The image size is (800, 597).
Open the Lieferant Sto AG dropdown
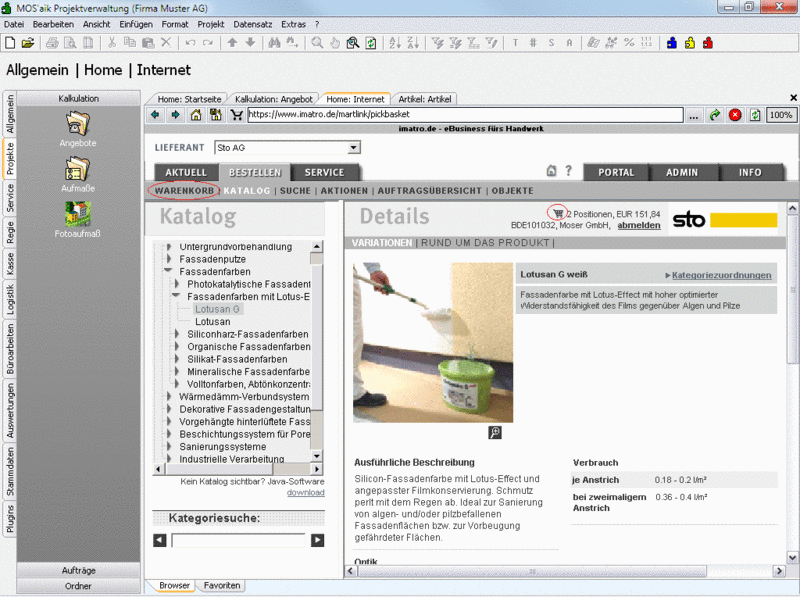[x=353, y=147]
